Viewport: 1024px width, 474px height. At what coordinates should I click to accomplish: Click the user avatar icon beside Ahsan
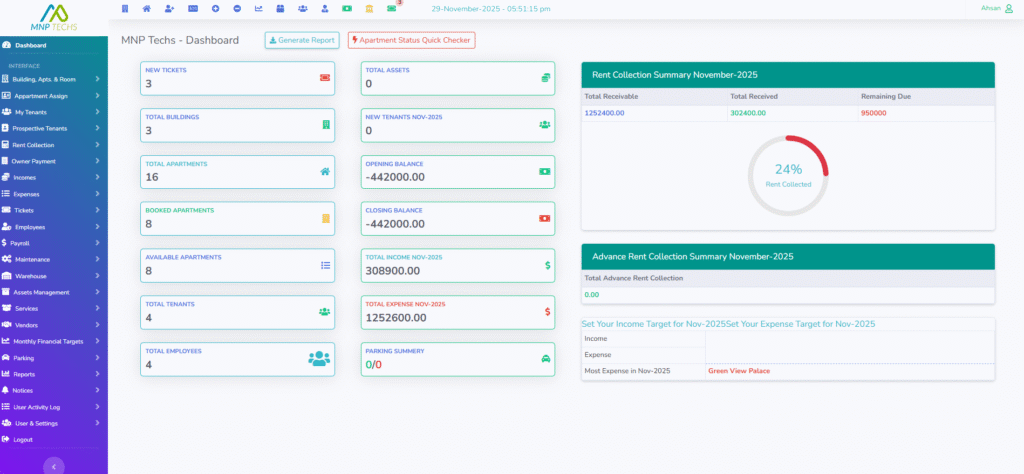coord(1009,8)
